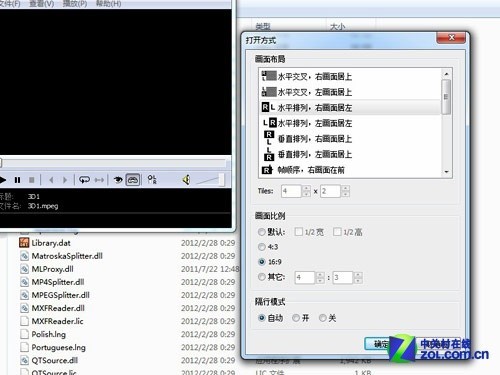The height and width of the screenshot is (375, 500).
Task: Click the layout list scrollbar thumb
Action: click(x=446, y=97)
